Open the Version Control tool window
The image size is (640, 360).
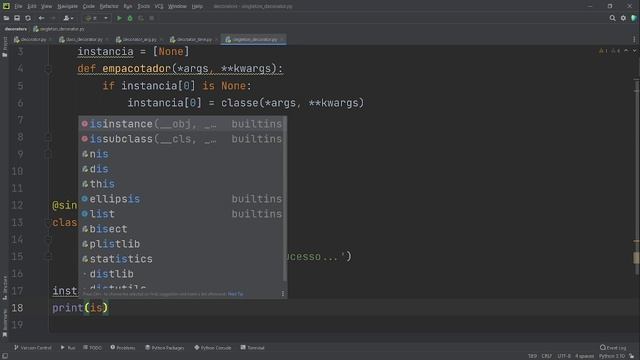[x=33, y=348]
